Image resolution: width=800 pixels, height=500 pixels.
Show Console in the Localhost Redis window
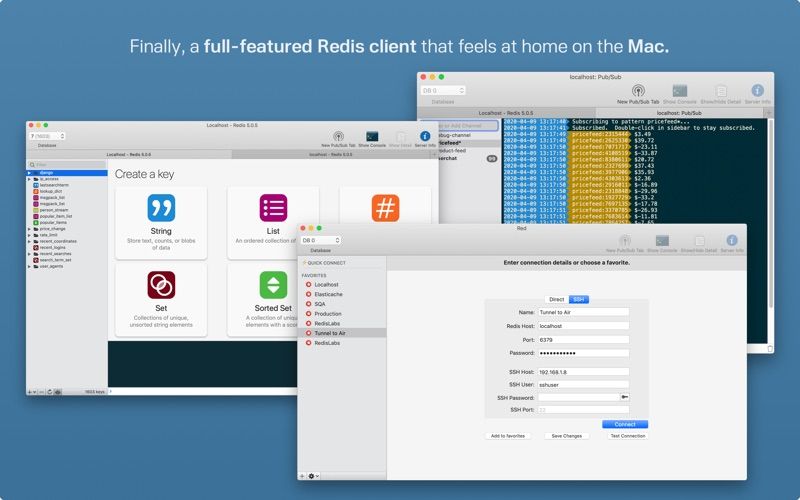tap(372, 139)
